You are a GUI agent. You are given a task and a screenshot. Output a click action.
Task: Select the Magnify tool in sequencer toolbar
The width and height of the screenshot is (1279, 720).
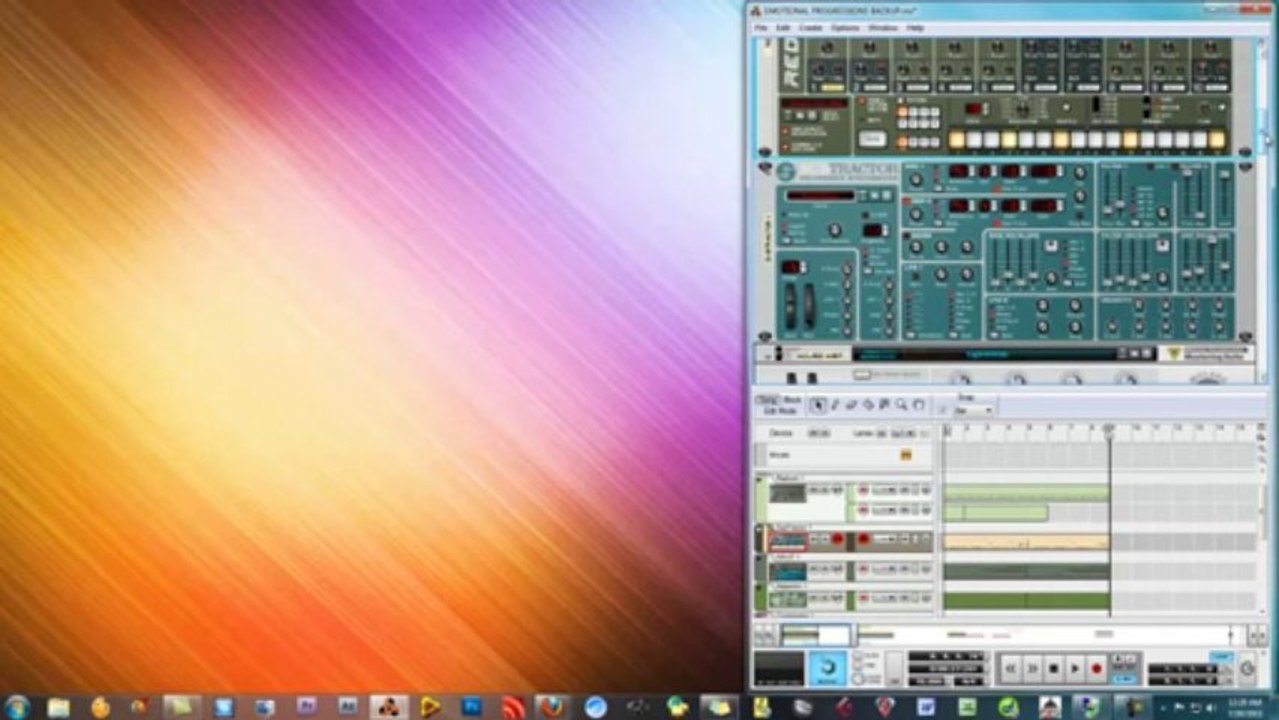[x=901, y=405]
